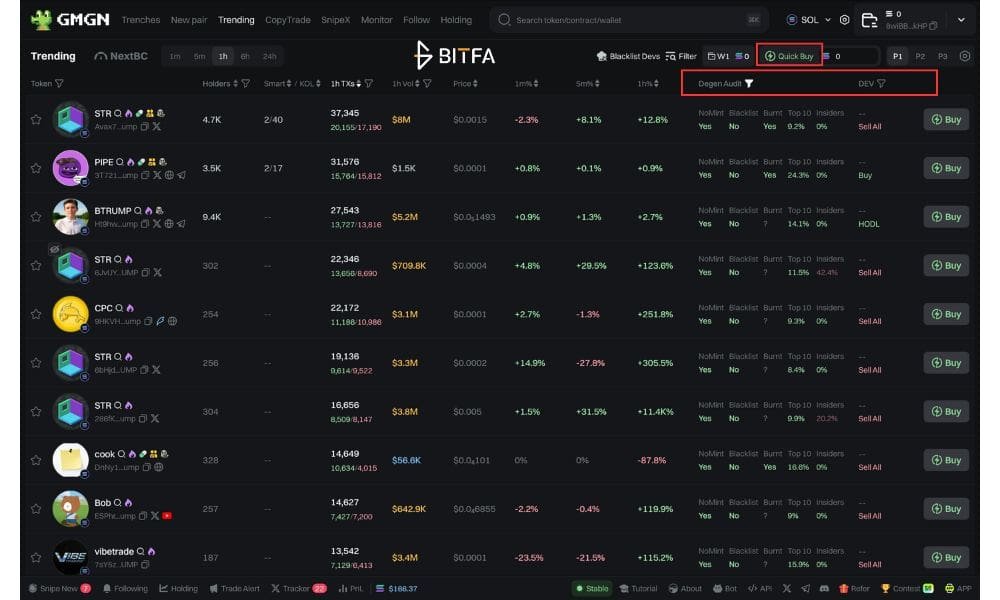Screen dimensions: 1000x600
Task: Open the SOL chain dropdown
Action: tap(809, 20)
